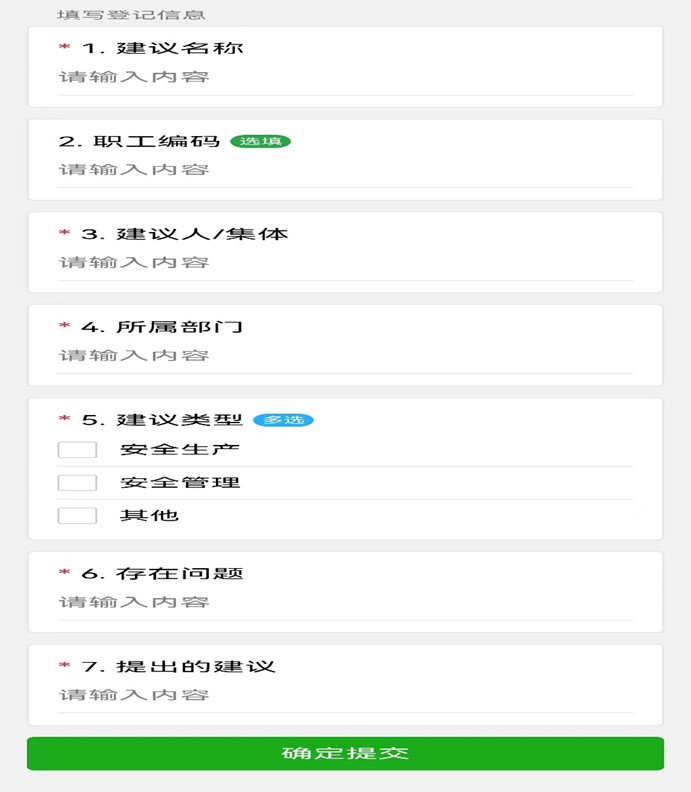This screenshot has width=691, height=792.
Task: Focus the 提出的建议 text input box
Action: (x=345, y=695)
